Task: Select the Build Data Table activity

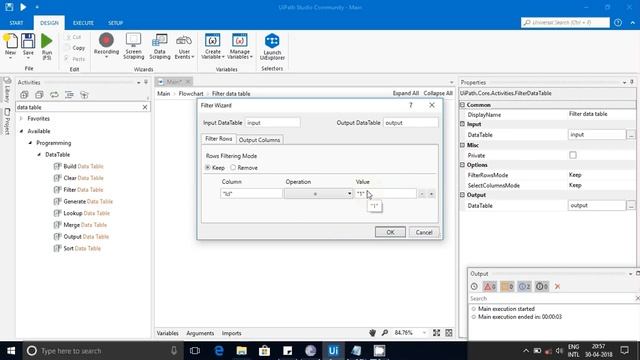Action: pos(79,166)
